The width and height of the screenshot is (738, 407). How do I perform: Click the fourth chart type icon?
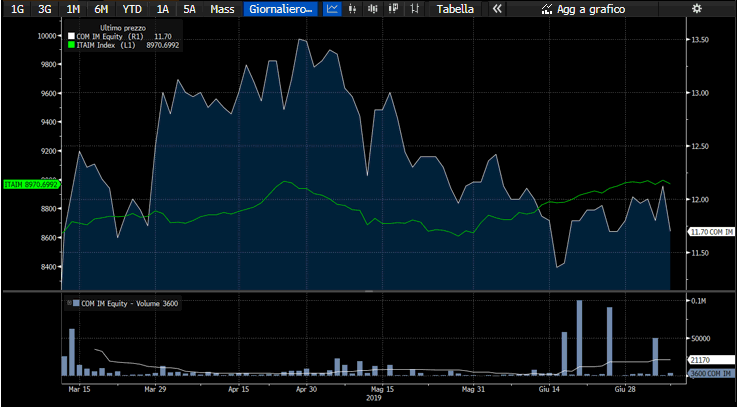(393, 9)
